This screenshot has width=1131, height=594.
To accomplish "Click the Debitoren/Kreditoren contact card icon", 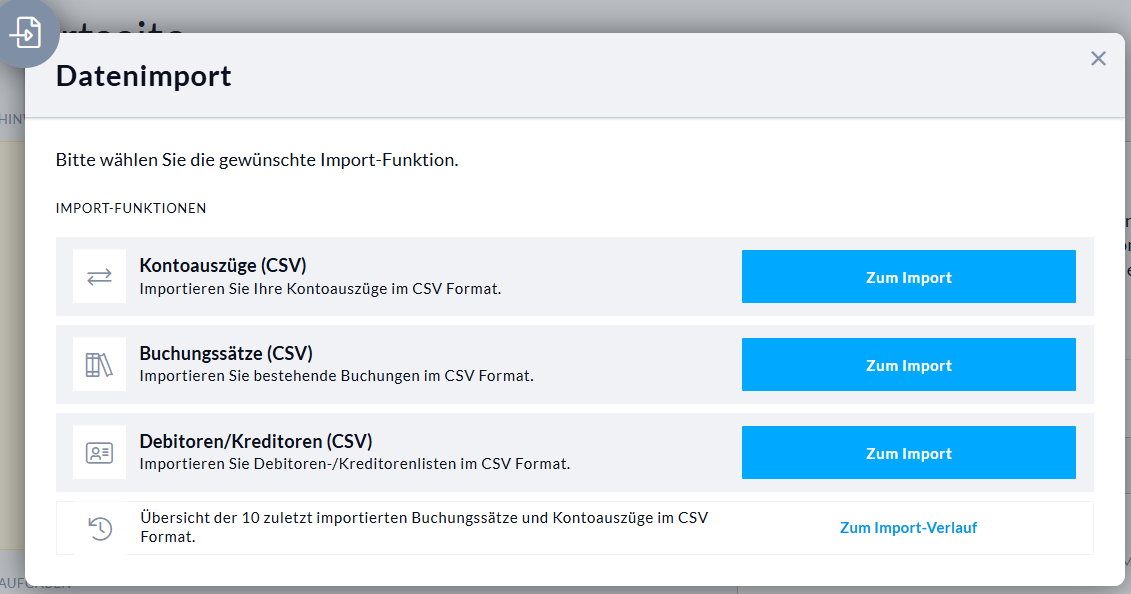I will coord(100,453).
